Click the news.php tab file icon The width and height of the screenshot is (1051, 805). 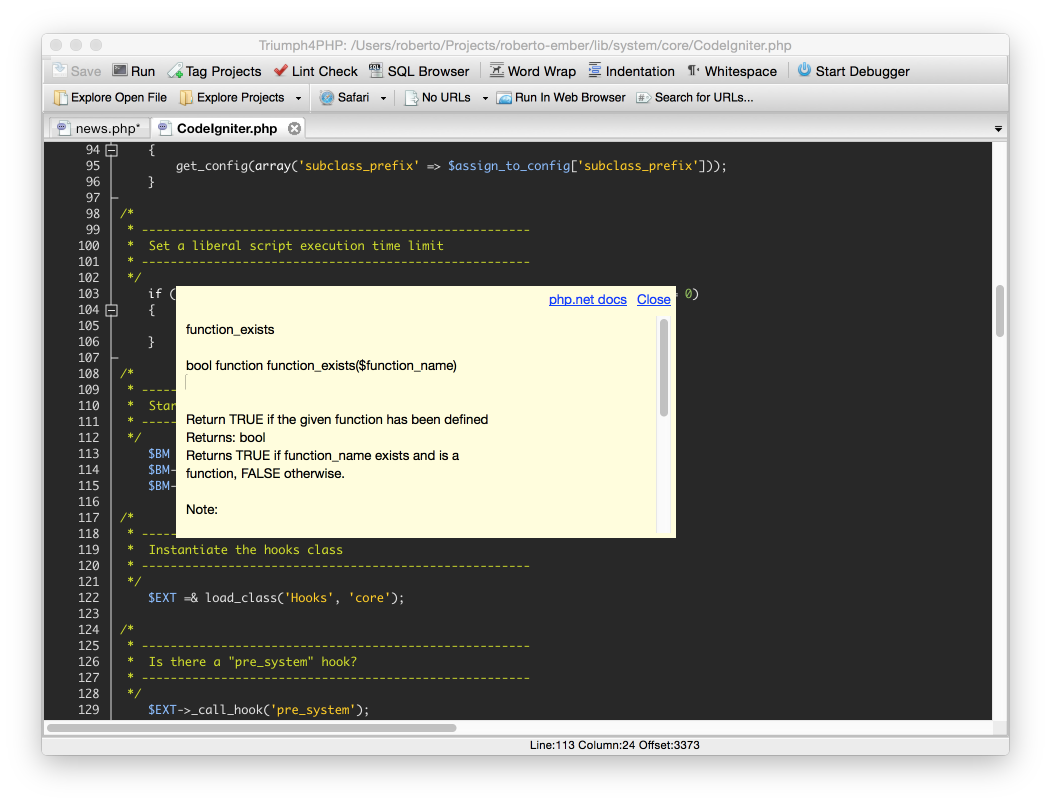tap(63, 128)
